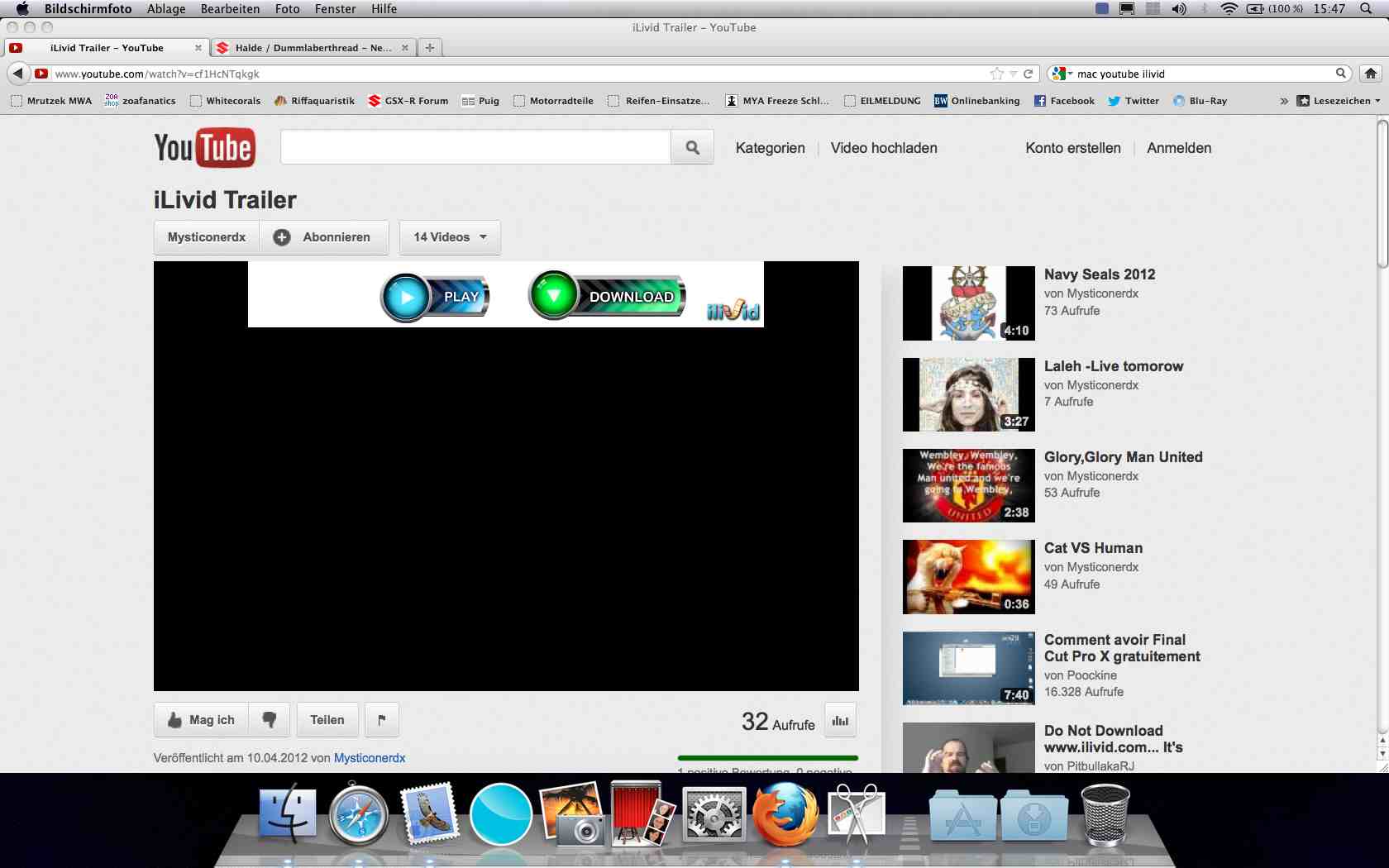
Task: Launch Safari from the Dock
Action: 358,814
